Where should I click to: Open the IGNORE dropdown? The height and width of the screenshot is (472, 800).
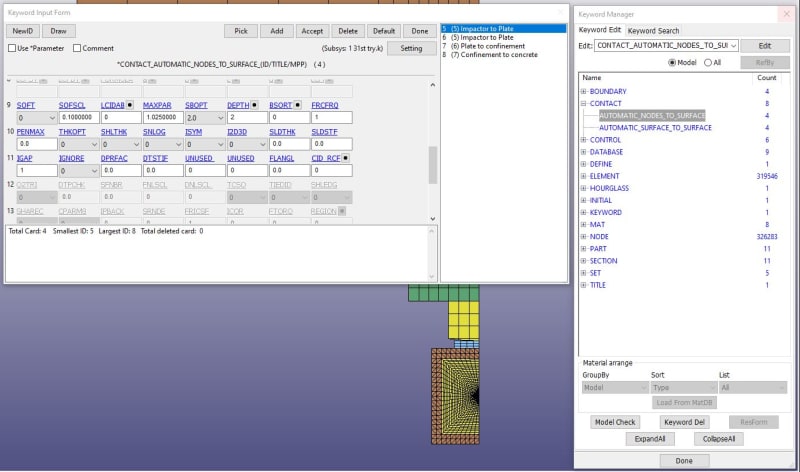click(x=78, y=170)
